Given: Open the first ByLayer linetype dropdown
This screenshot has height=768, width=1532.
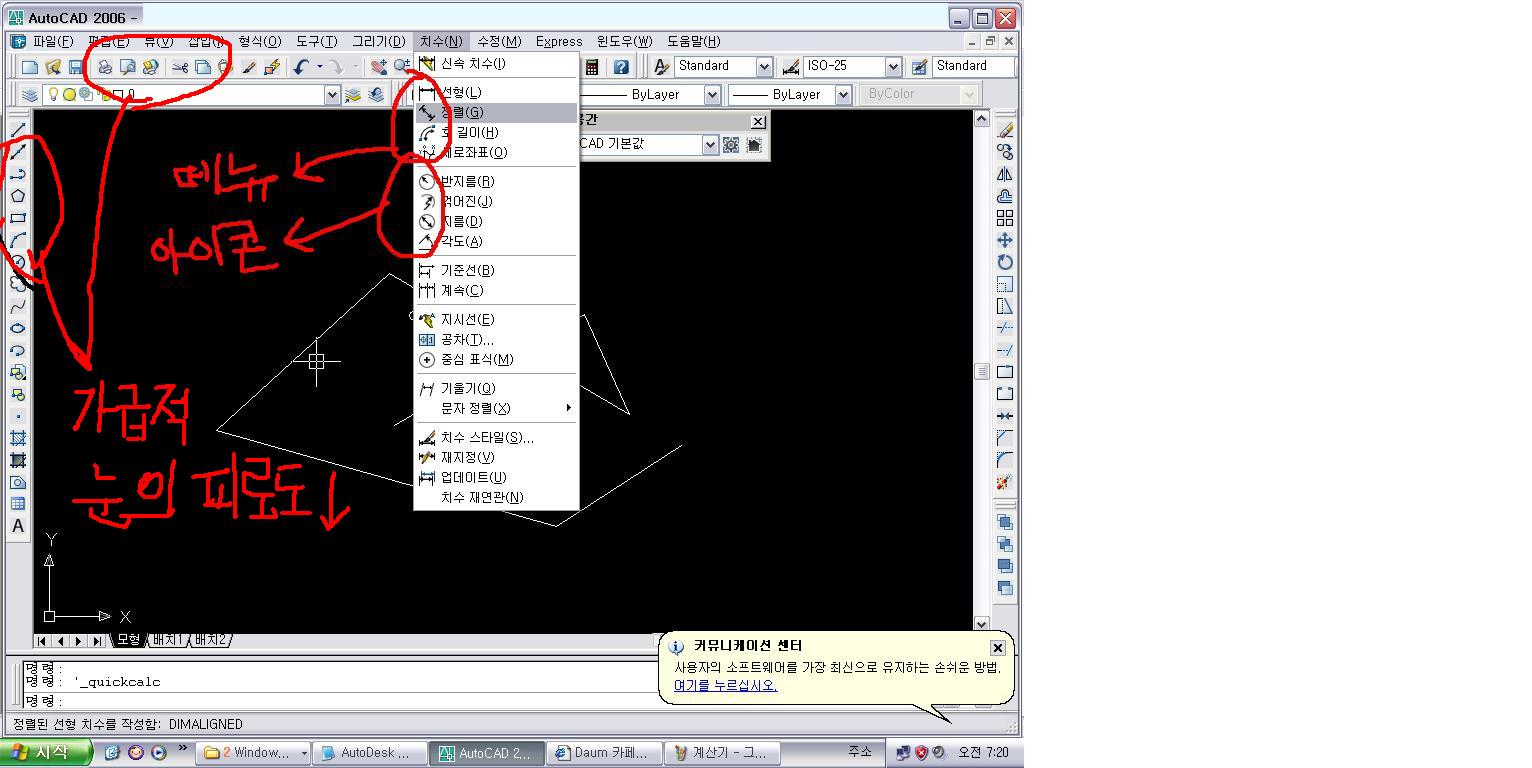Looking at the screenshot, I should point(712,95).
